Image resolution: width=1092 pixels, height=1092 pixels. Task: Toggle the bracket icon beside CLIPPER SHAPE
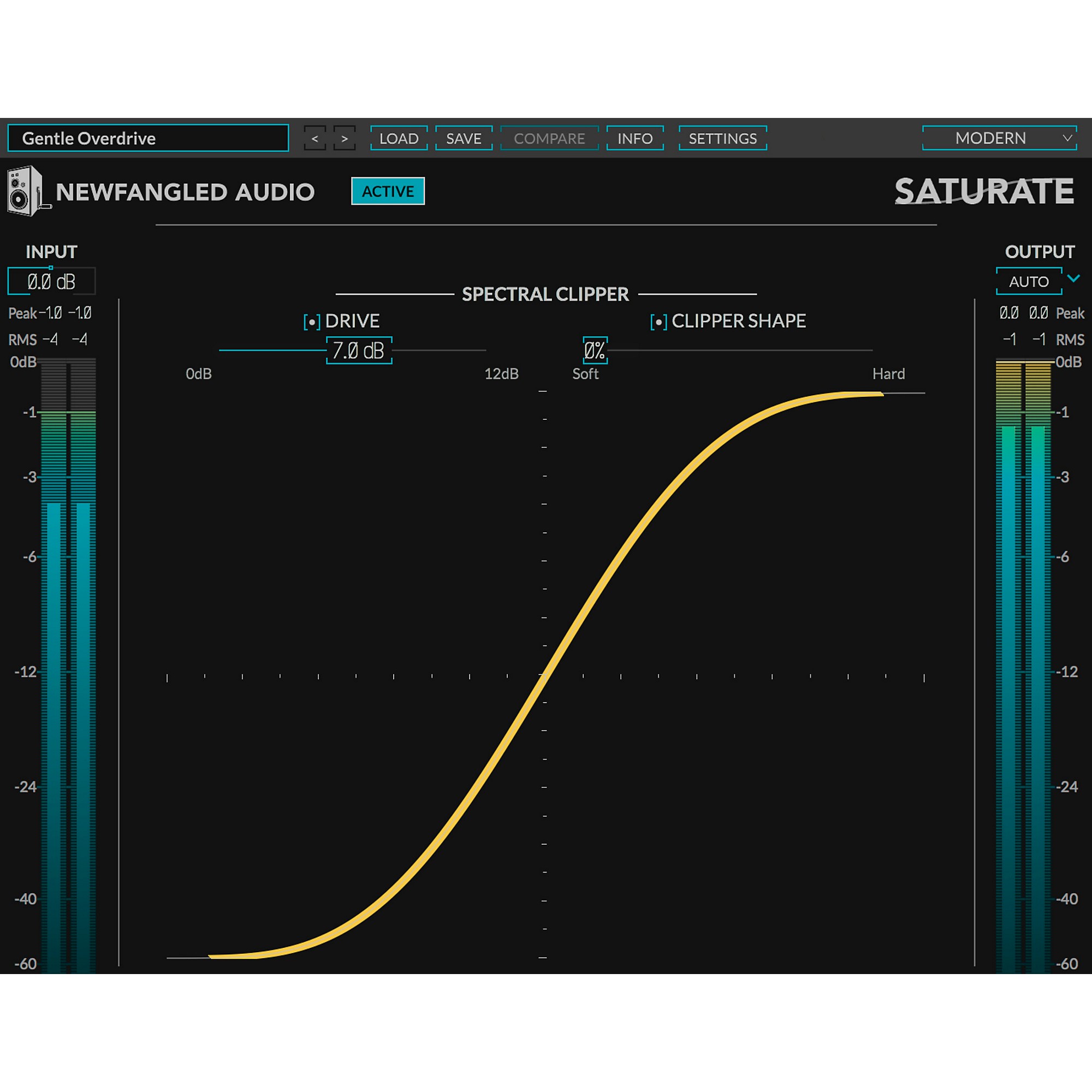658,322
